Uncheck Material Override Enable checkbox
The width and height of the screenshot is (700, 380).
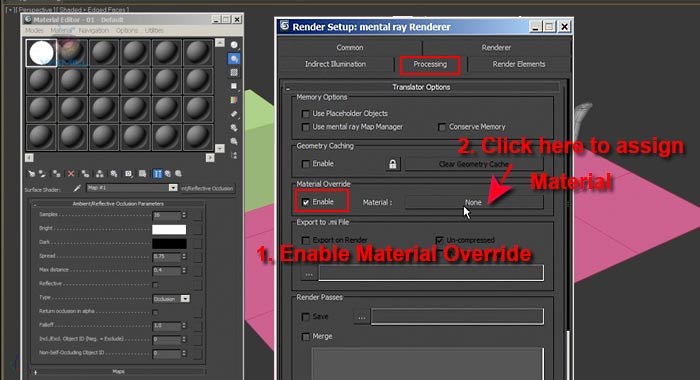tap(306, 202)
